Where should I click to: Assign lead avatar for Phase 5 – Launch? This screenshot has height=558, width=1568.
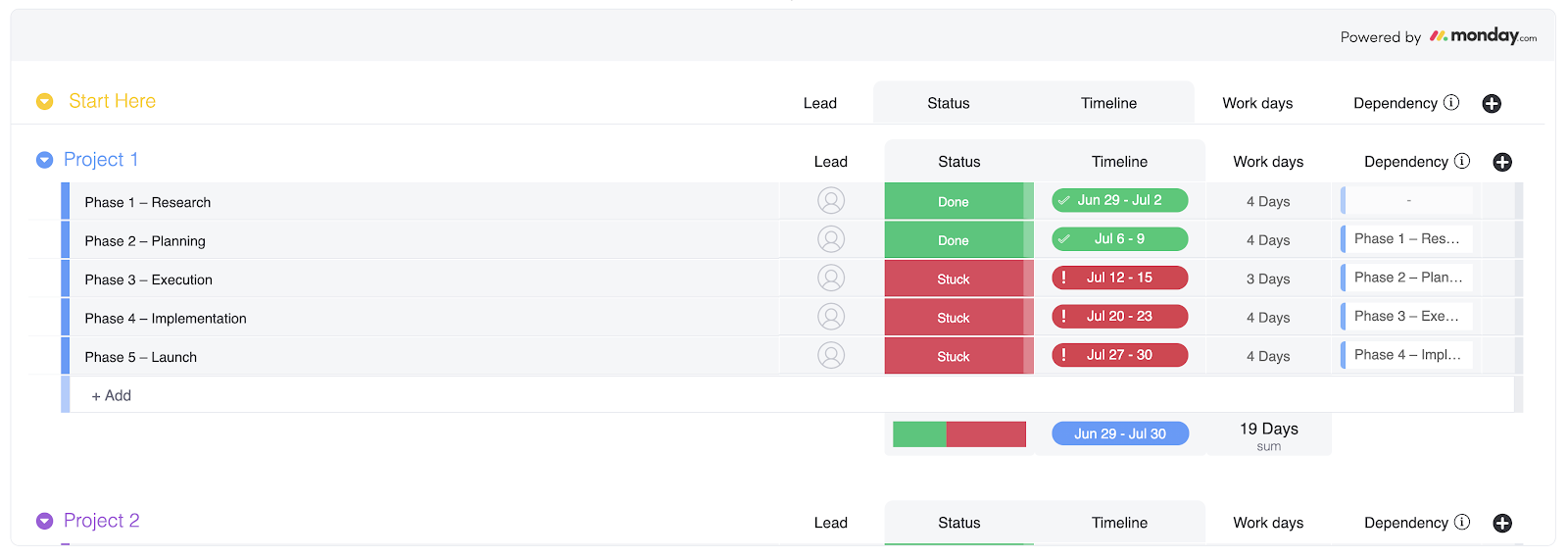click(831, 356)
